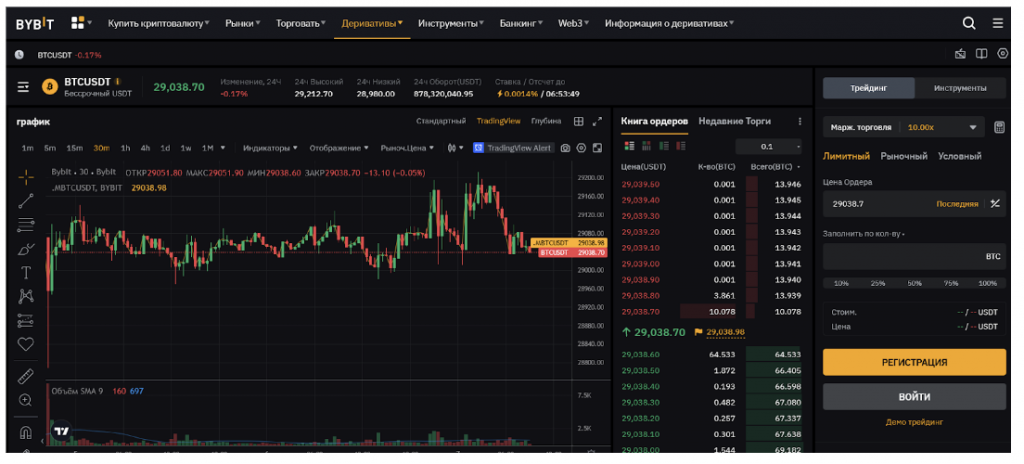This screenshot has height=464, width=1024.
Task: Switch the chart to 1d timeframe
Action: pos(165,148)
